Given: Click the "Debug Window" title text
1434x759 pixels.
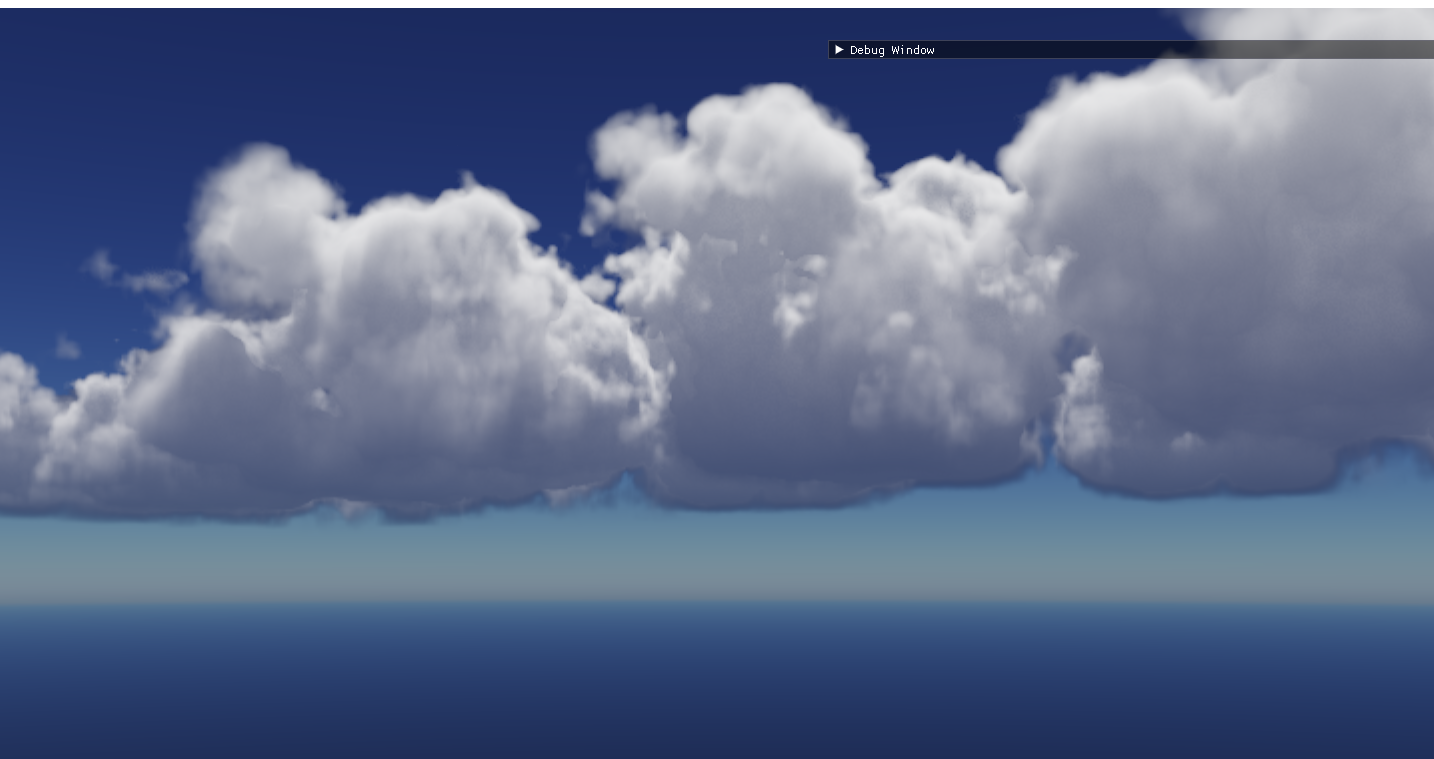Looking at the screenshot, I should coord(892,50).
